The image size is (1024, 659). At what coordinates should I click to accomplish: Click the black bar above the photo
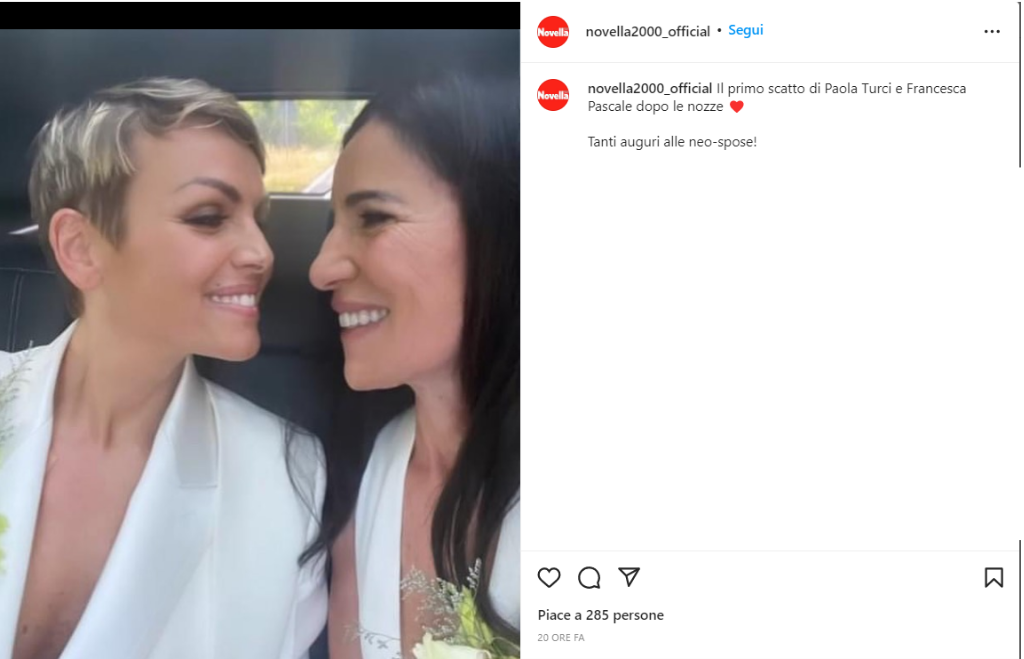point(260,15)
